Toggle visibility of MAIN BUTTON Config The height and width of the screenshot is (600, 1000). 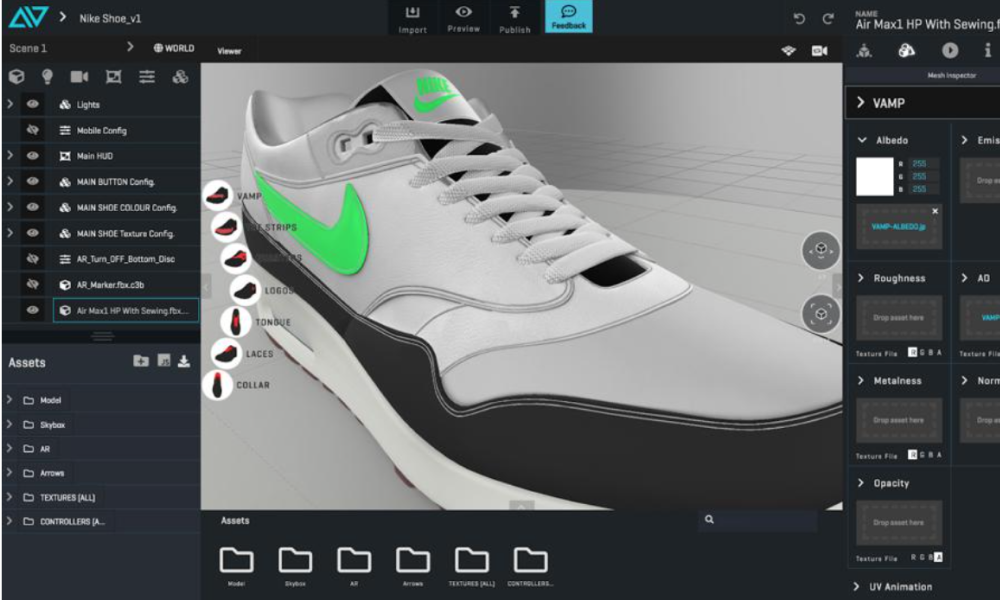point(32,182)
